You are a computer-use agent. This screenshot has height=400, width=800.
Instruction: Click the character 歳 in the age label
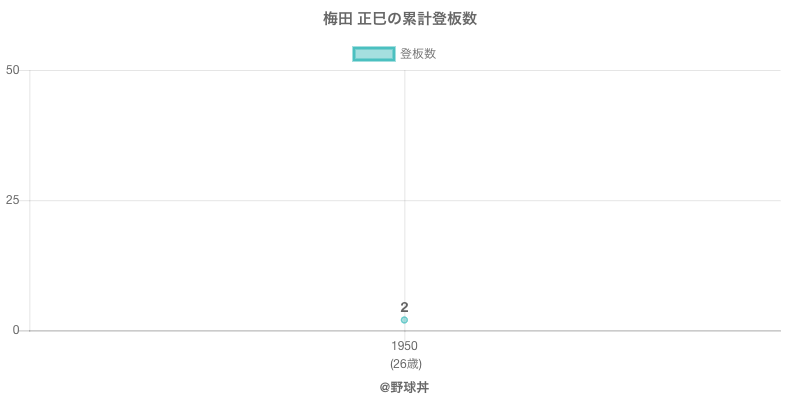coord(413,363)
